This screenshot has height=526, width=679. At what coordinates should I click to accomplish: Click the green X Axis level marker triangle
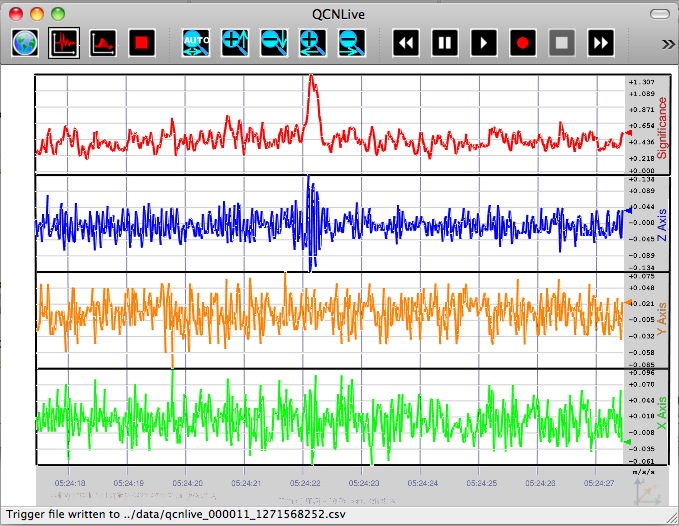click(627, 442)
